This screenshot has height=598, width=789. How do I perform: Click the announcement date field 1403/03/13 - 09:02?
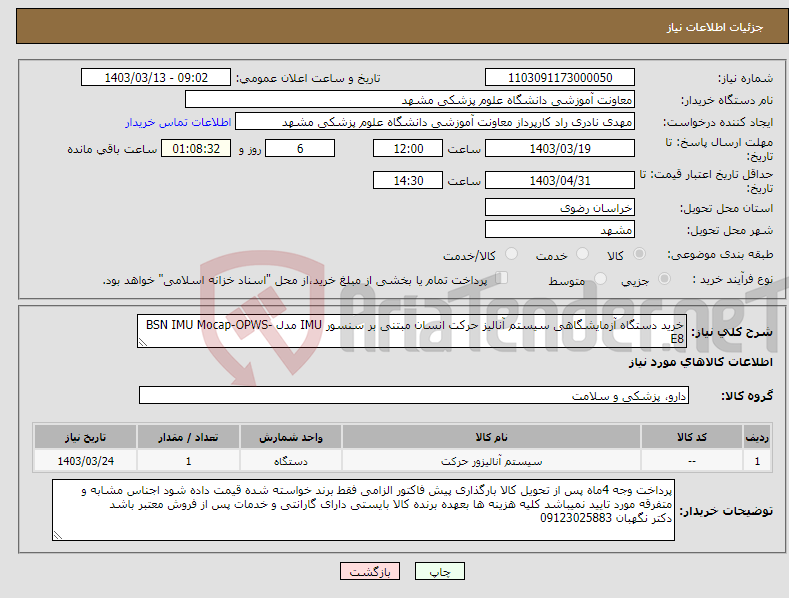point(155,78)
